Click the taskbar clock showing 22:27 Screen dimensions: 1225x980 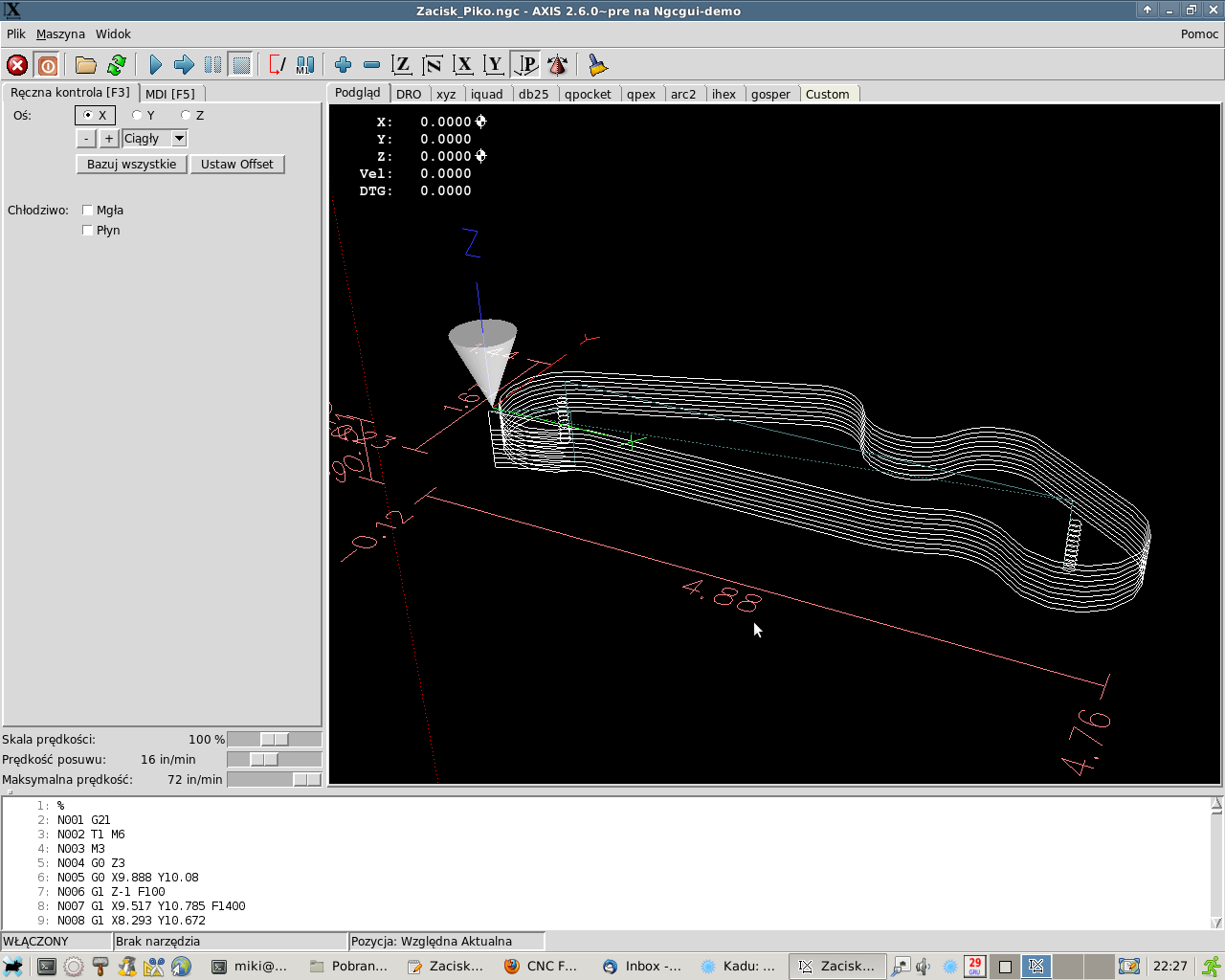[1169, 967]
